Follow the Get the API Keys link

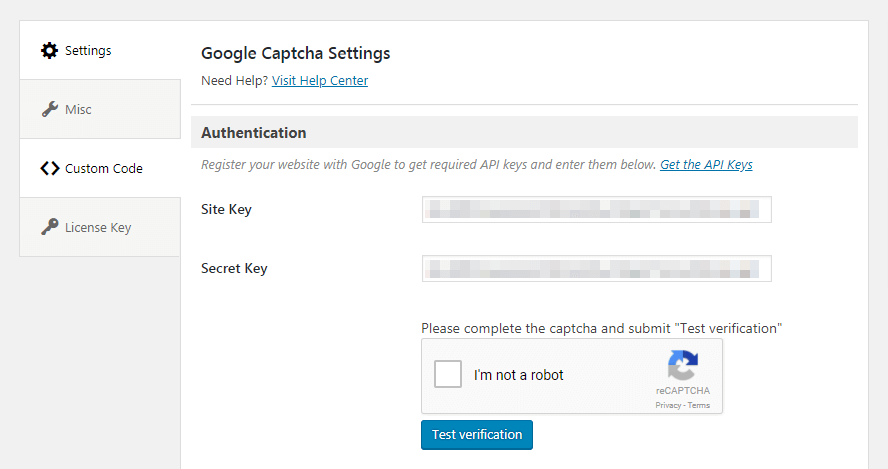706,164
